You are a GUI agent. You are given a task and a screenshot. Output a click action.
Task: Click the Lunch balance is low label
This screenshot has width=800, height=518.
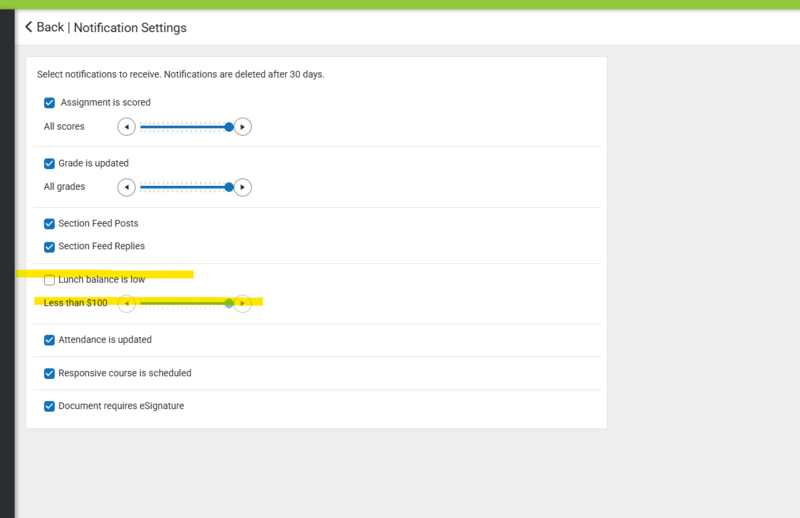pos(101,280)
